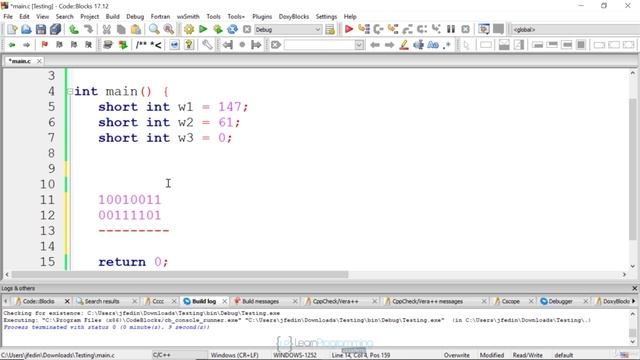Open the File menu
The width and height of the screenshot is (640, 360).
point(8,17)
